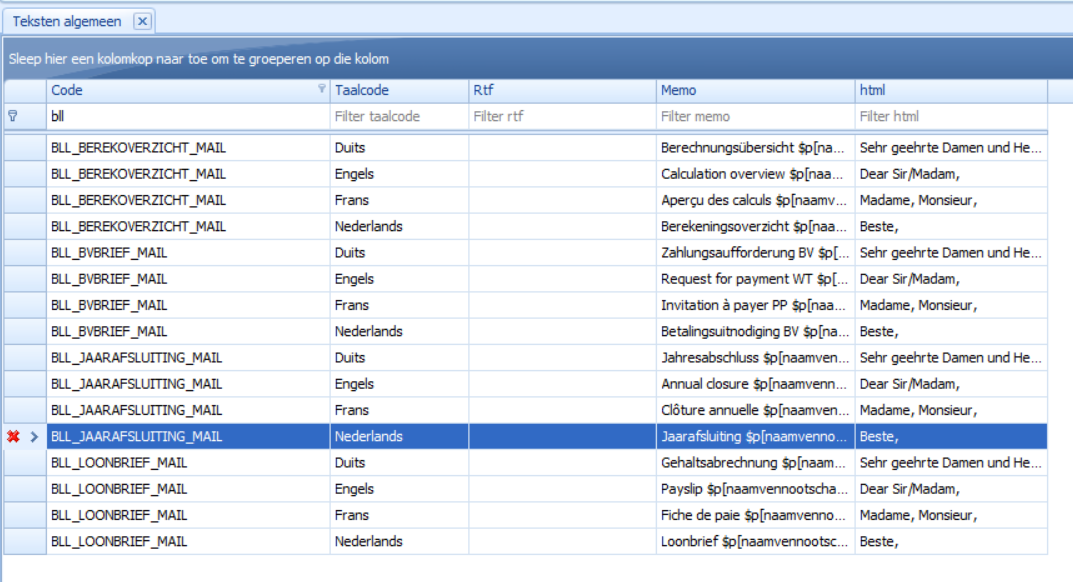Click the filter funnel icon in Code header
The width and height of the screenshot is (1073, 582).
321,89
